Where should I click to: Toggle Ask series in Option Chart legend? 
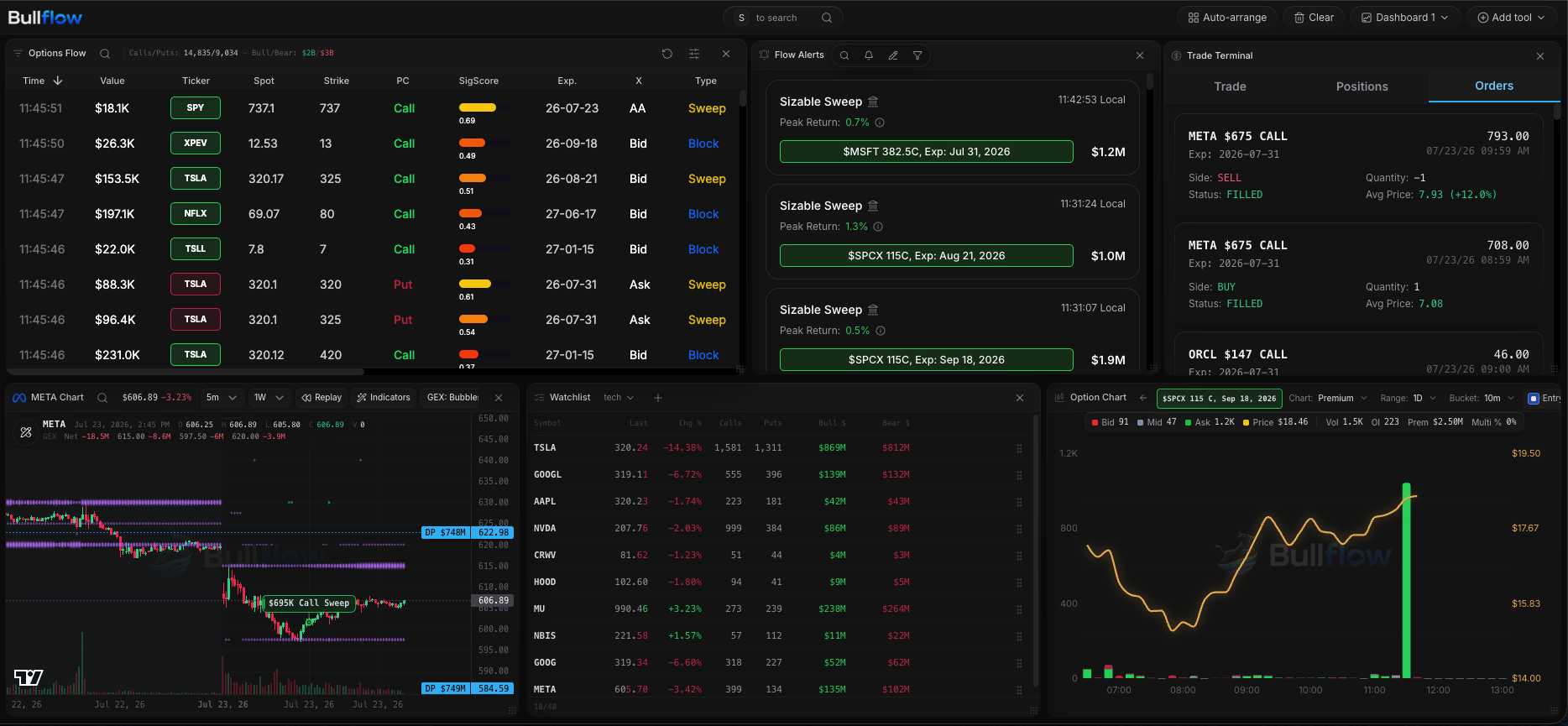(1210, 422)
